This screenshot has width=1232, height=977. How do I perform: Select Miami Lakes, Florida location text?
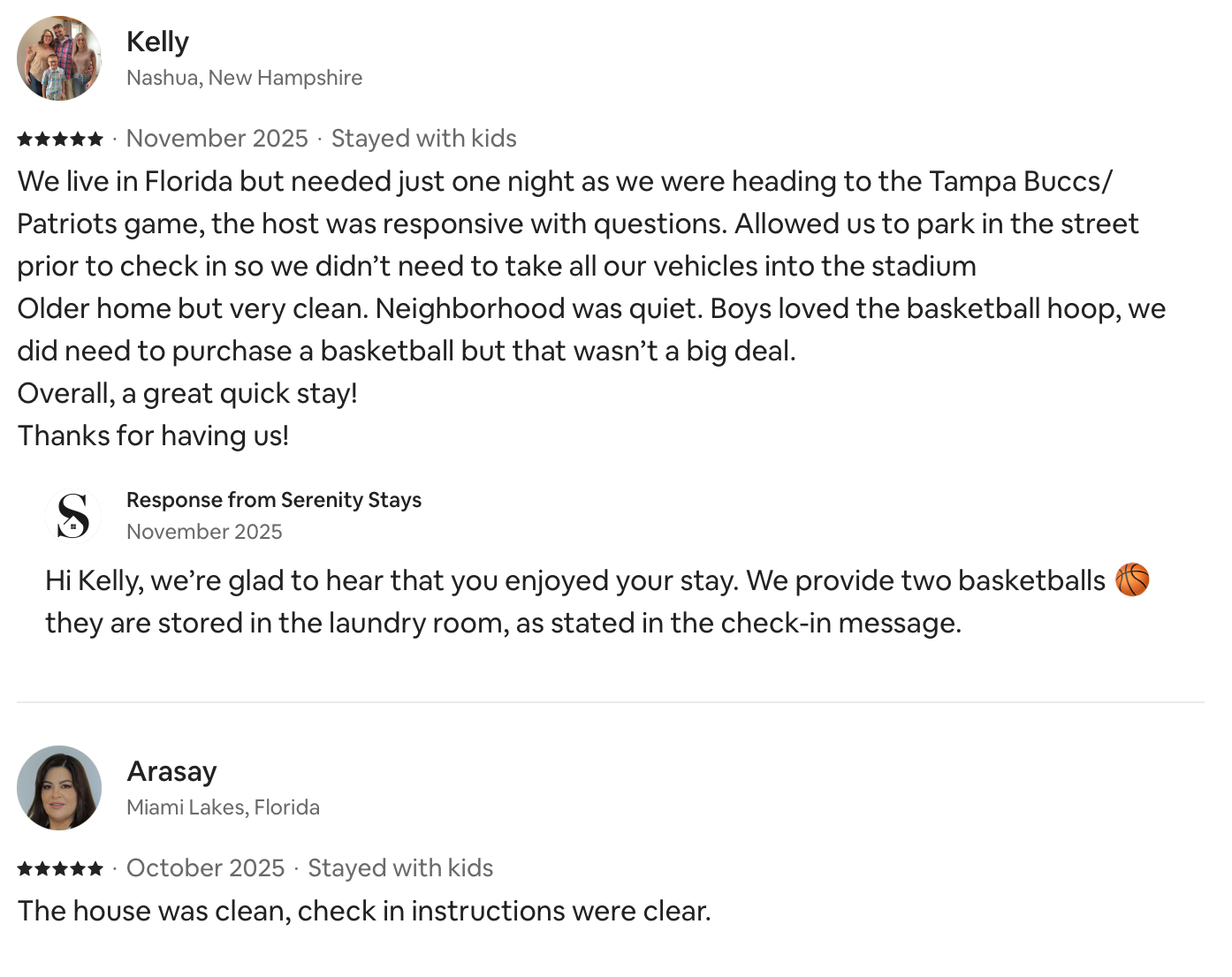tap(223, 807)
